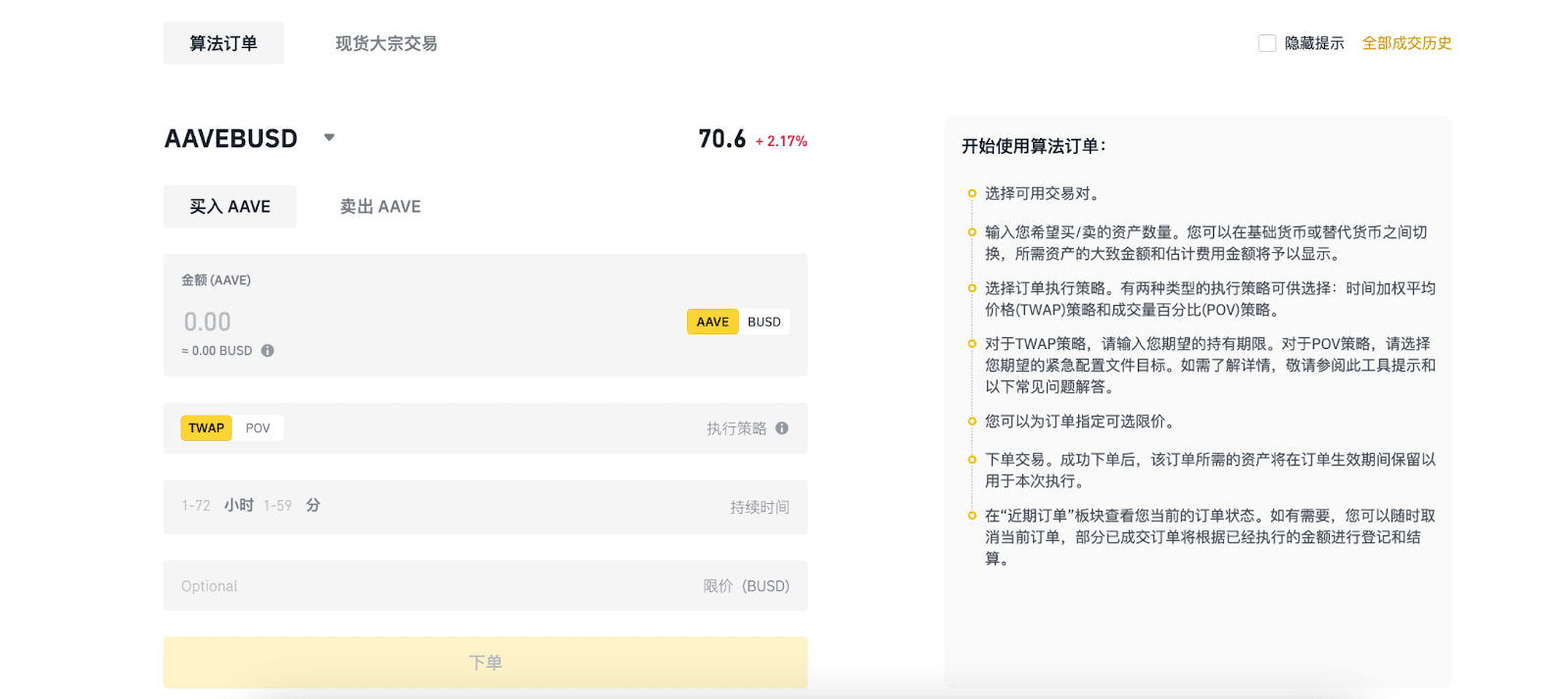1568x699 pixels.
Task: Select AAVE as the amount unit
Action: tap(712, 322)
